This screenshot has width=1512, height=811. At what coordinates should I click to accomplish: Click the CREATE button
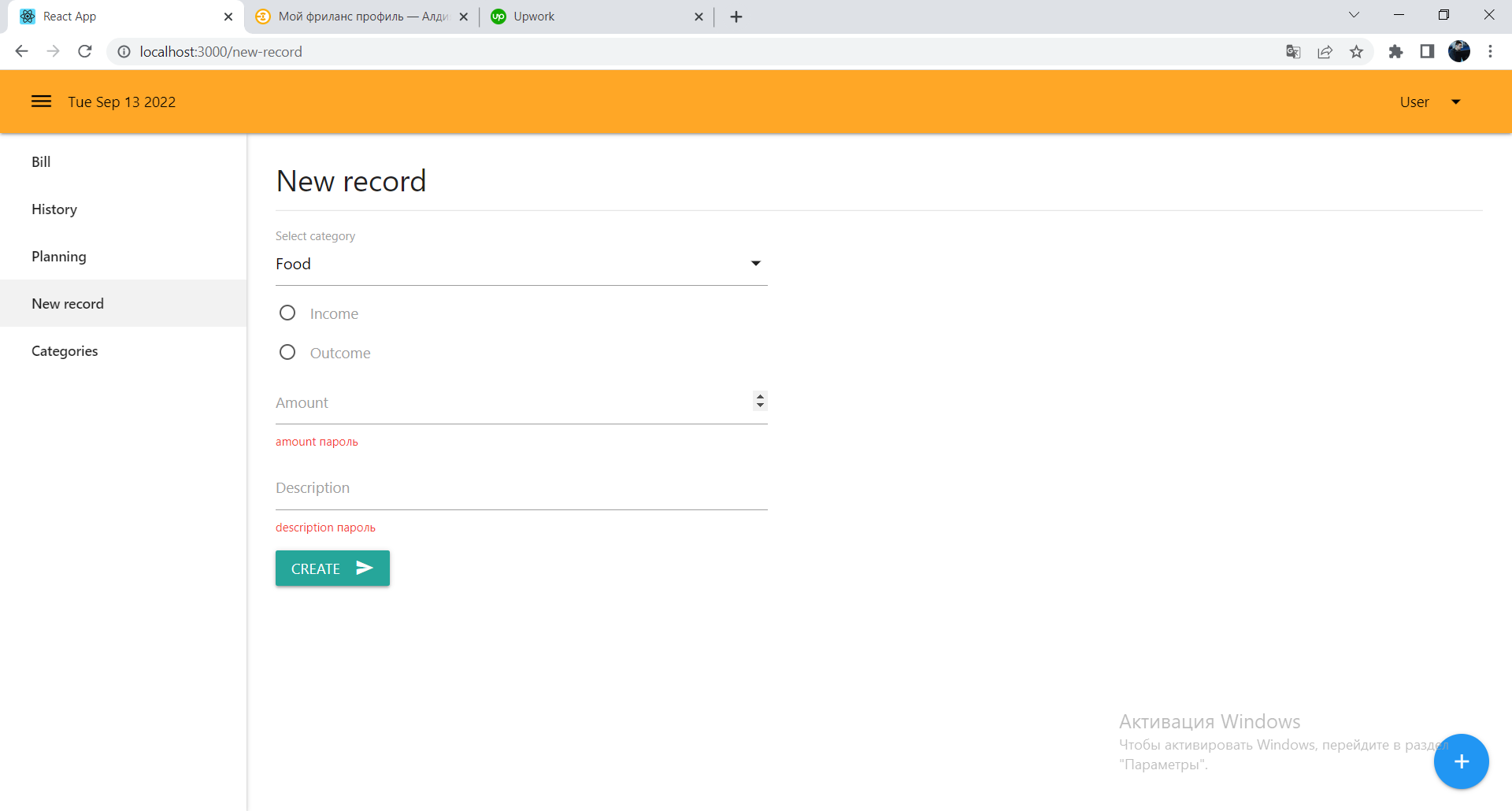coord(332,568)
